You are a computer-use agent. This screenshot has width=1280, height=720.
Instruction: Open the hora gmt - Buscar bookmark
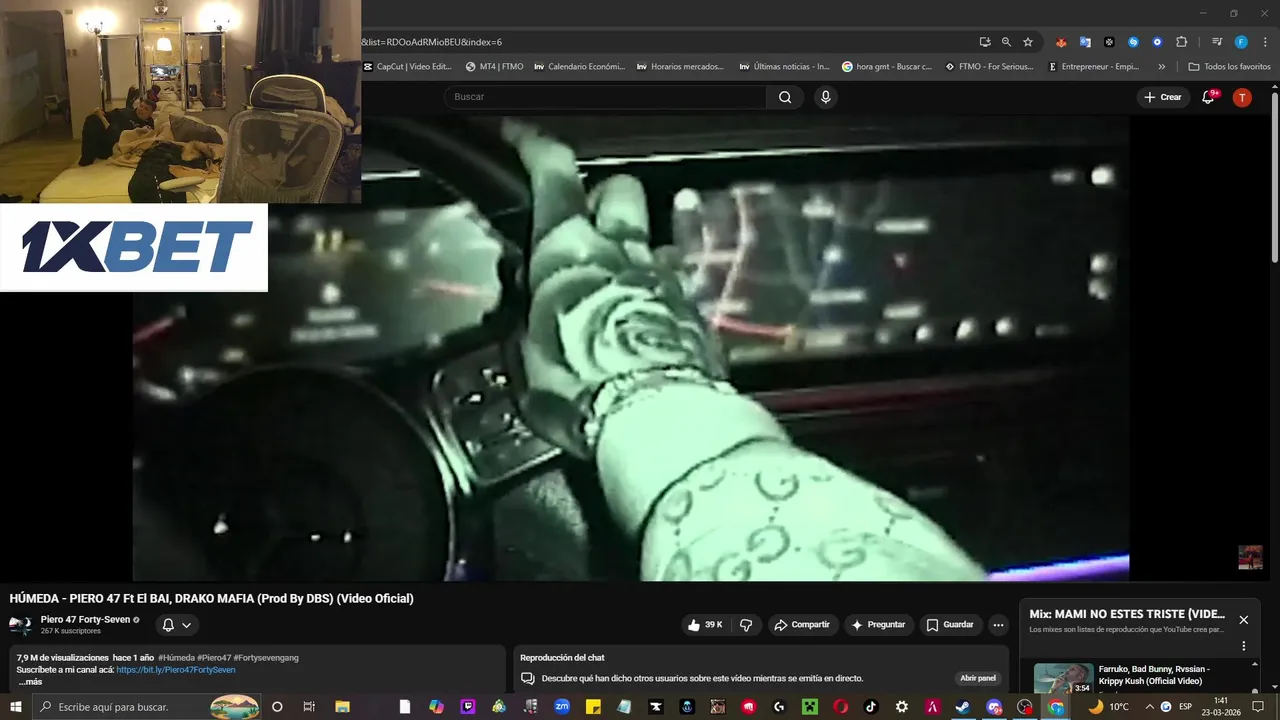click(x=887, y=67)
